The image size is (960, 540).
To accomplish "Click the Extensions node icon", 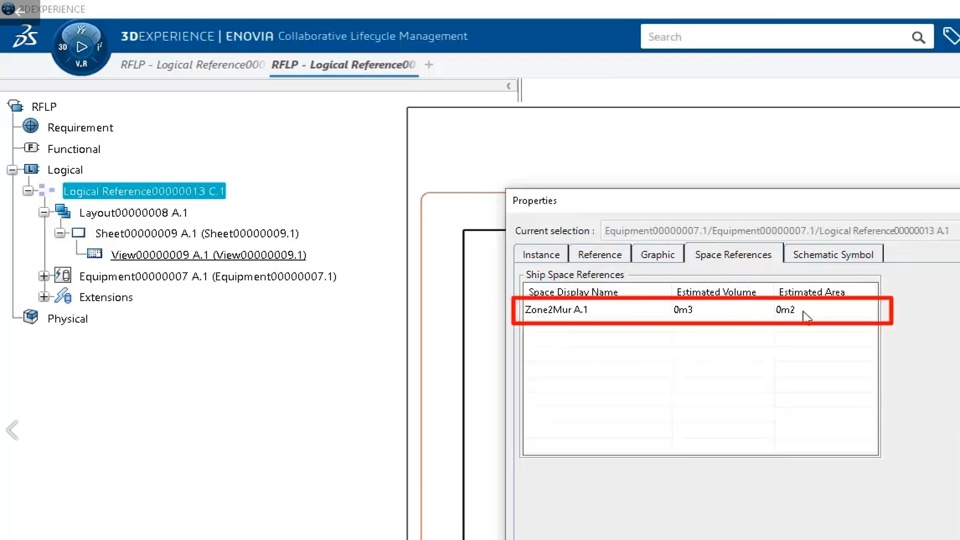I will pos(62,296).
